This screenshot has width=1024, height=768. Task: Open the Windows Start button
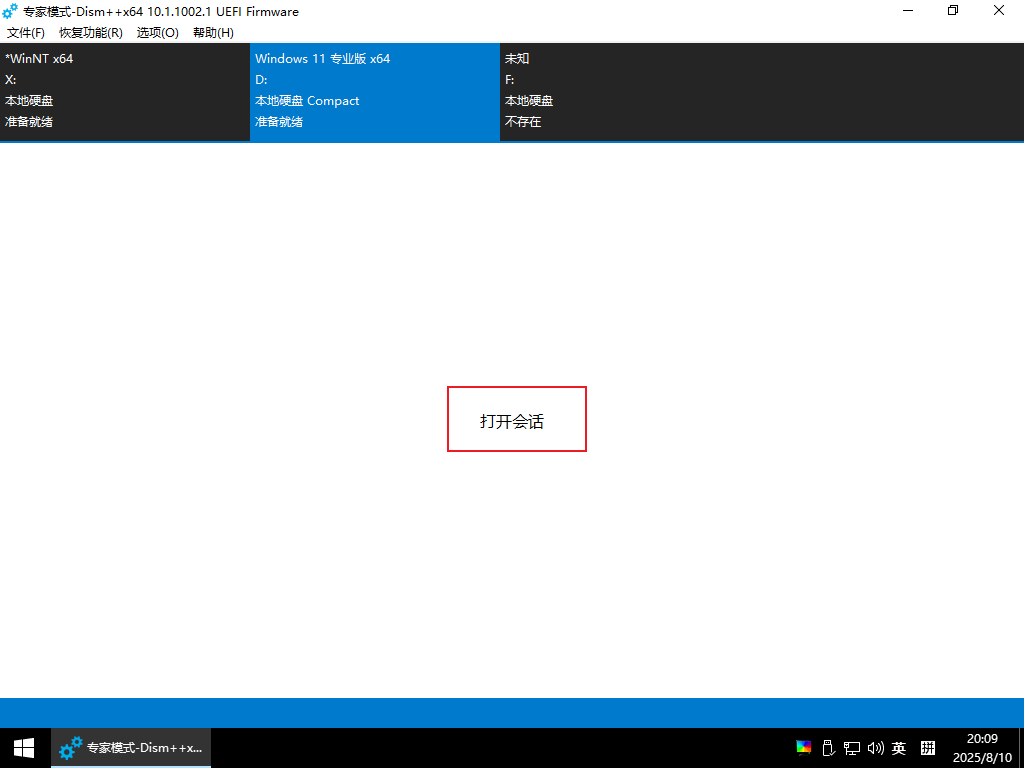click(24, 748)
